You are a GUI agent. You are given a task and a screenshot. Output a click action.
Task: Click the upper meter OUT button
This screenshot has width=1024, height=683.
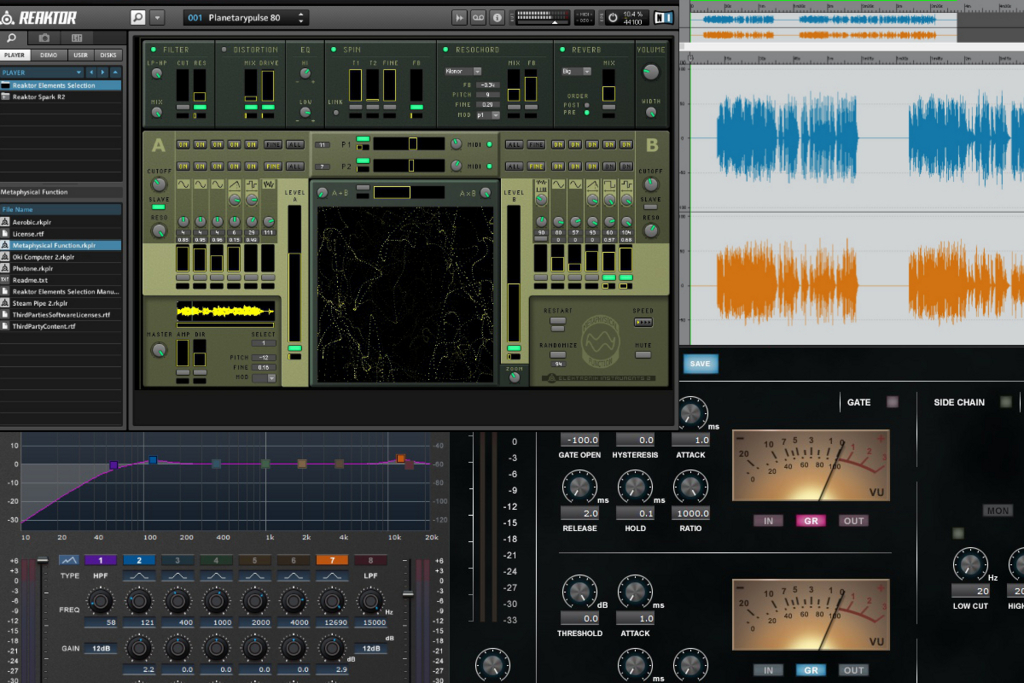[853, 521]
